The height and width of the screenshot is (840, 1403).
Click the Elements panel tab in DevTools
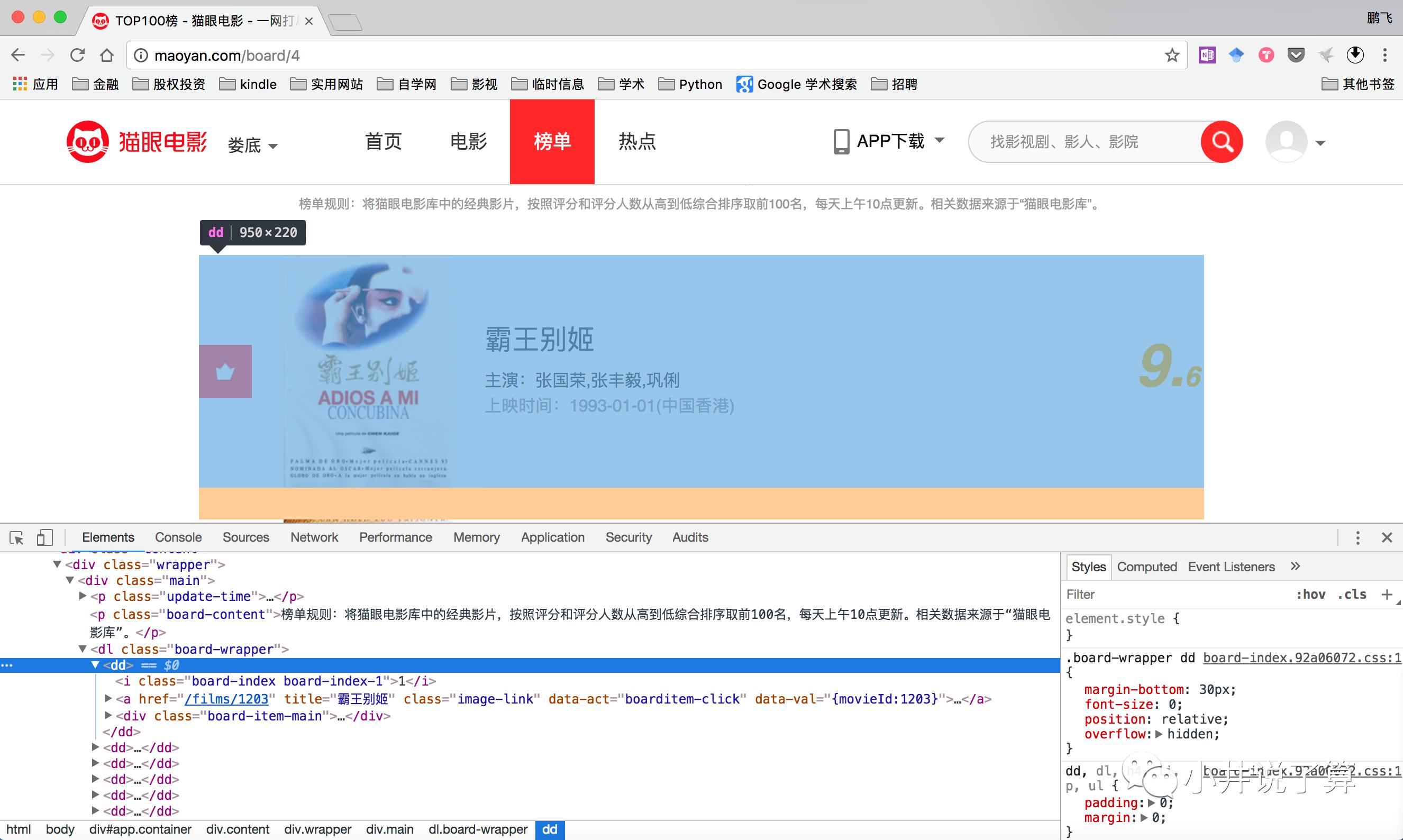click(108, 537)
